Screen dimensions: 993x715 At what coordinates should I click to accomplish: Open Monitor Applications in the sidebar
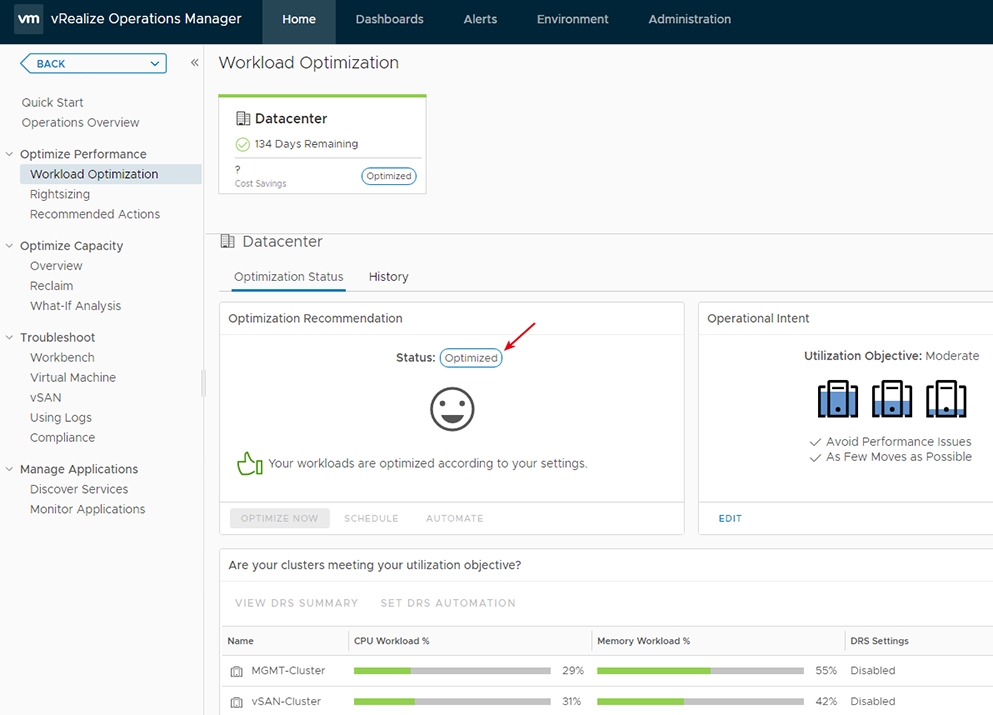coord(87,509)
